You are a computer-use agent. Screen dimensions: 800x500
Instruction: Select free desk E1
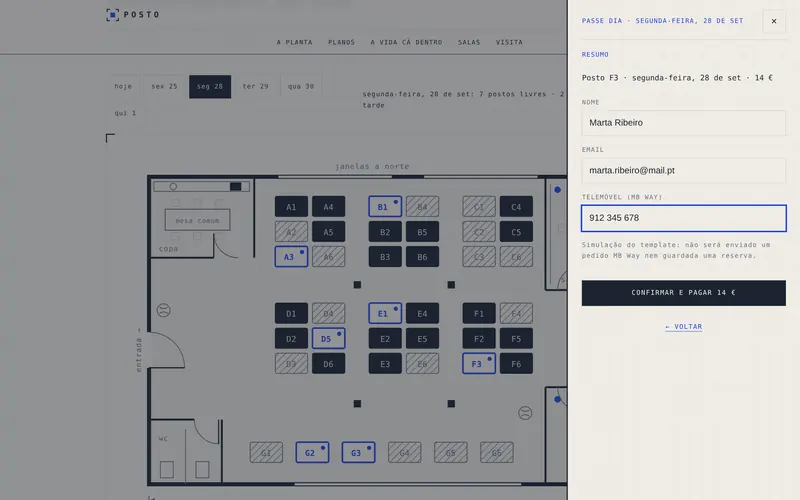385,313
